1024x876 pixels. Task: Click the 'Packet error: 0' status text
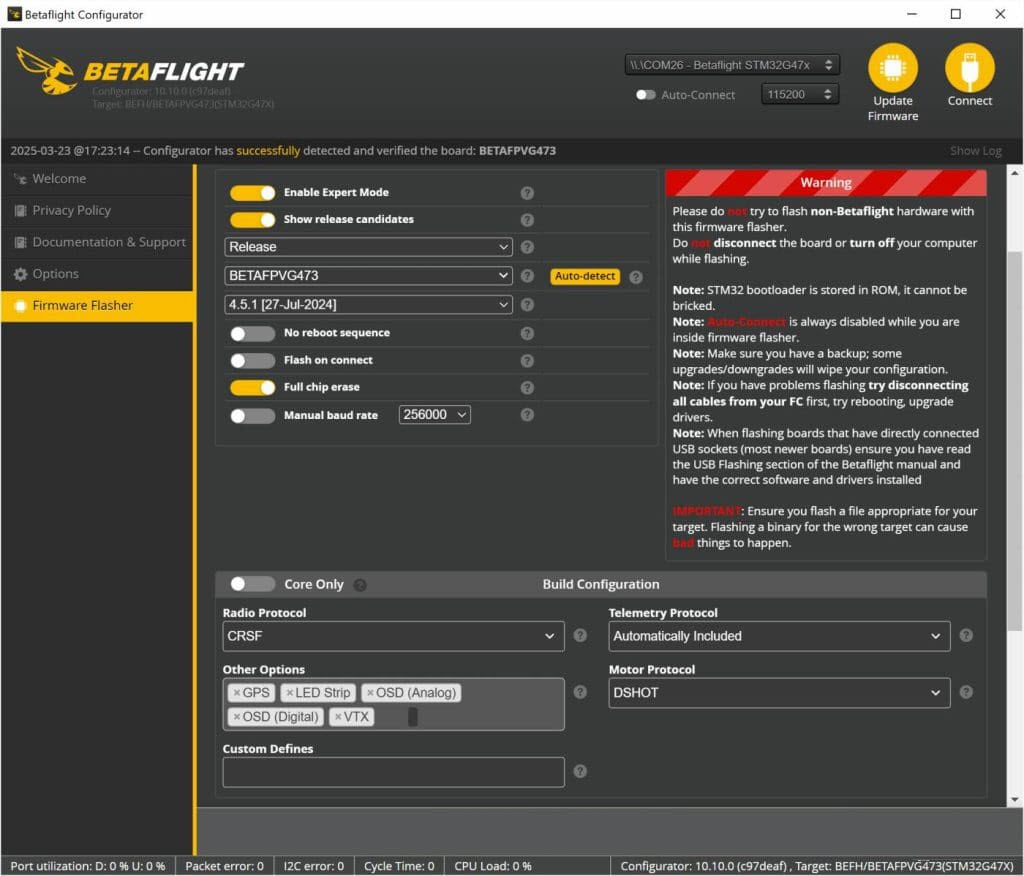(x=224, y=866)
